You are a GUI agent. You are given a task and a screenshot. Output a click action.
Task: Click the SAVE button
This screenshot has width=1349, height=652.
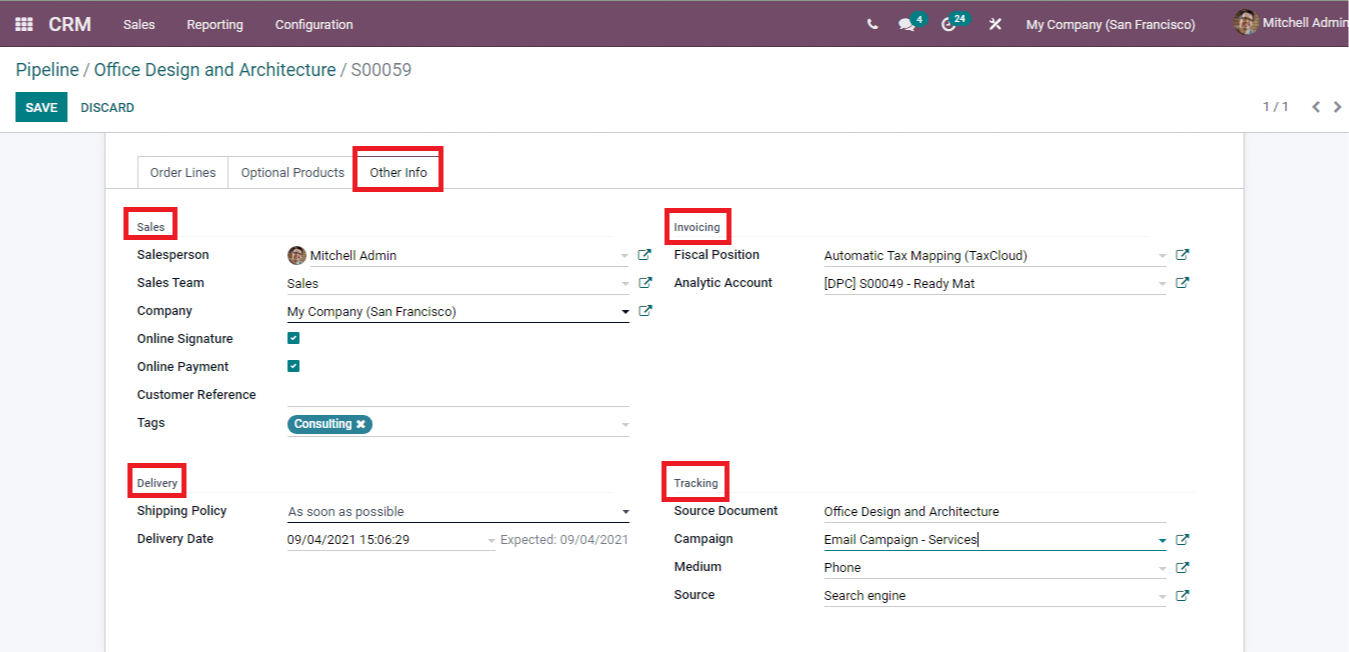coord(41,107)
